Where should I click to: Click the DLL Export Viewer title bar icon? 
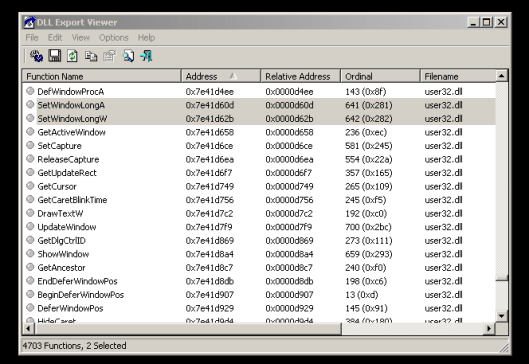30,22
